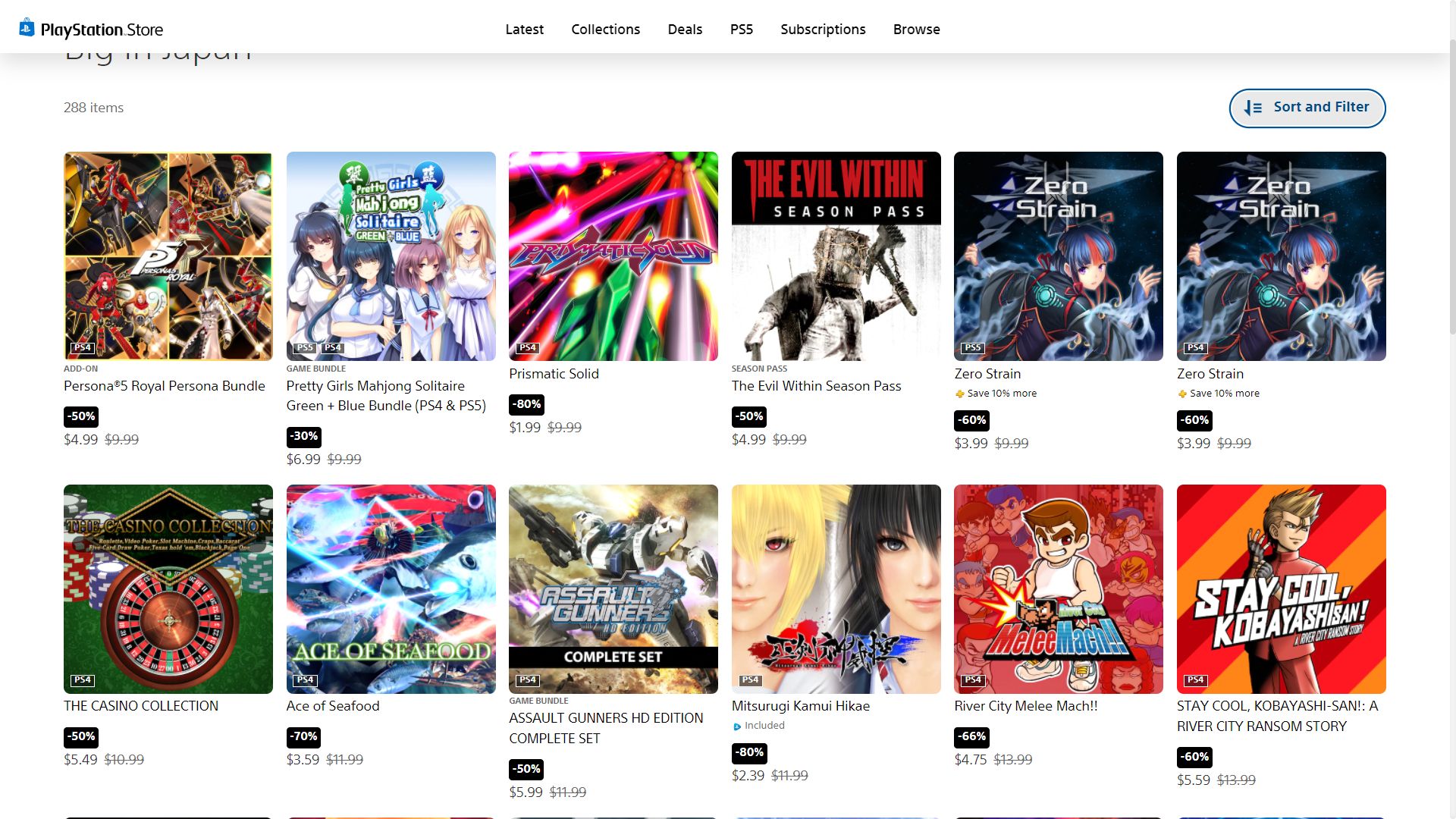Go to the Deals section
This screenshot has height=819, width=1456.
pos(685,29)
